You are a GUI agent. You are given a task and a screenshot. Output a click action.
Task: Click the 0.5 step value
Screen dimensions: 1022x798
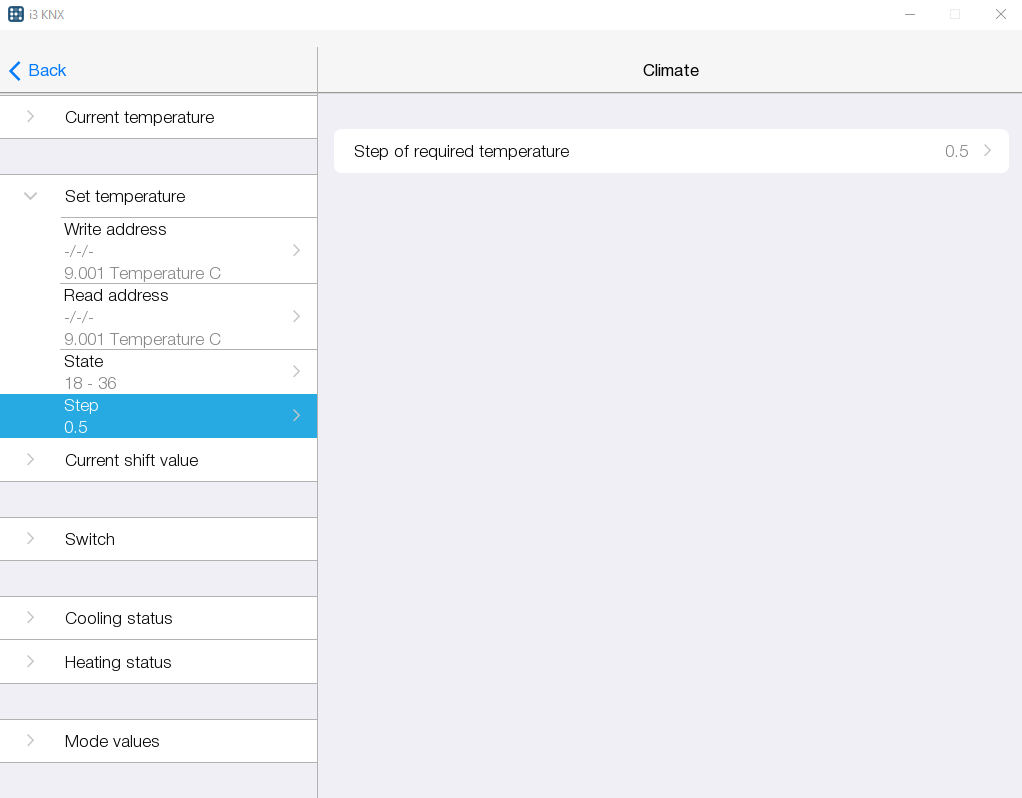tap(956, 151)
